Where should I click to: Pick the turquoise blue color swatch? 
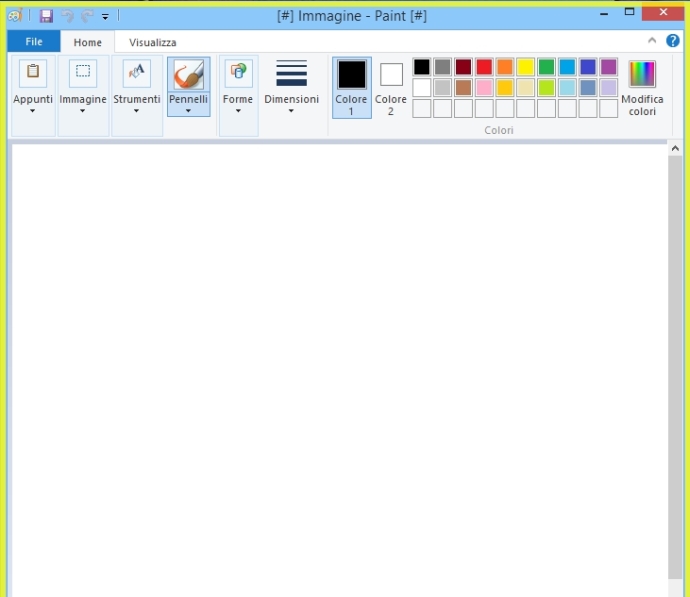click(x=567, y=67)
